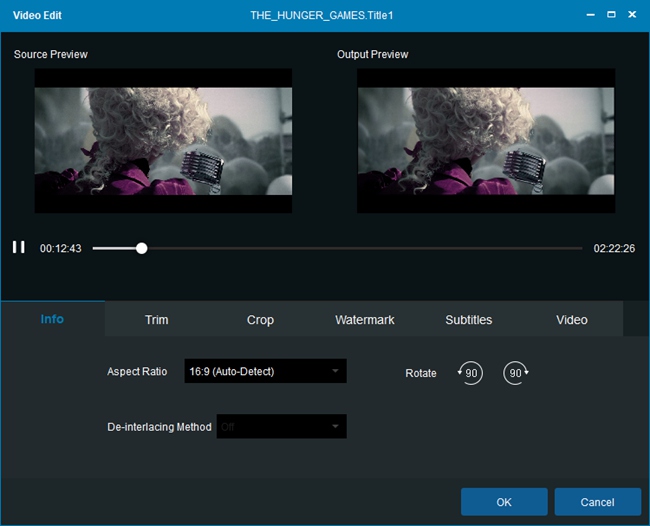Screen dimensions: 650x526
Task: Open the Crop tab
Action: point(260,320)
